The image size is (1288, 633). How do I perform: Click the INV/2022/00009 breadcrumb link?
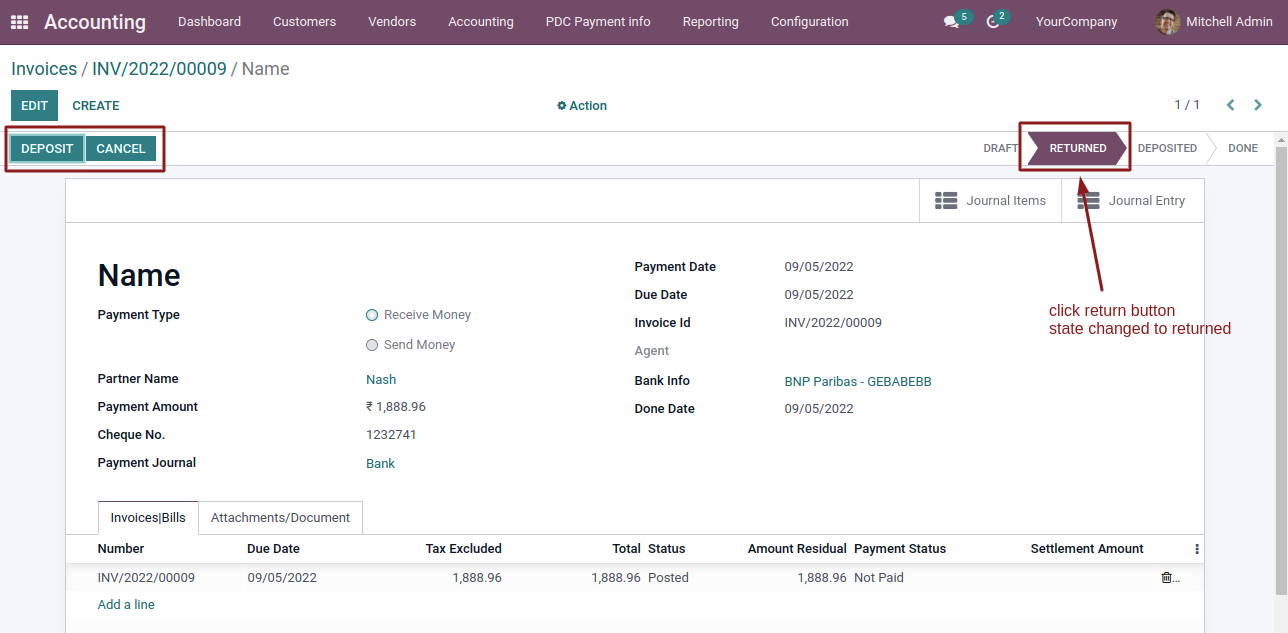[x=159, y=69]
